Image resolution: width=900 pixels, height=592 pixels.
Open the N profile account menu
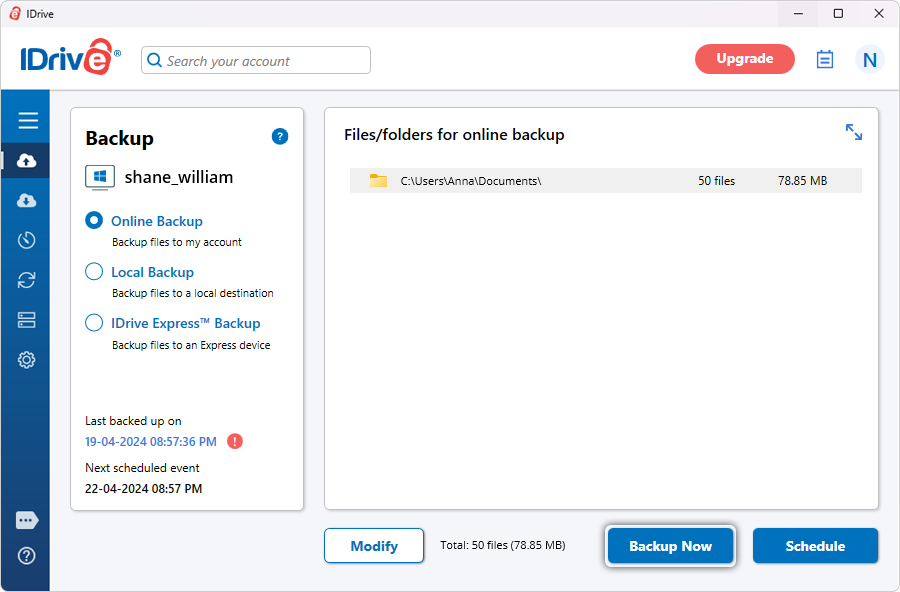coord(869,60)
